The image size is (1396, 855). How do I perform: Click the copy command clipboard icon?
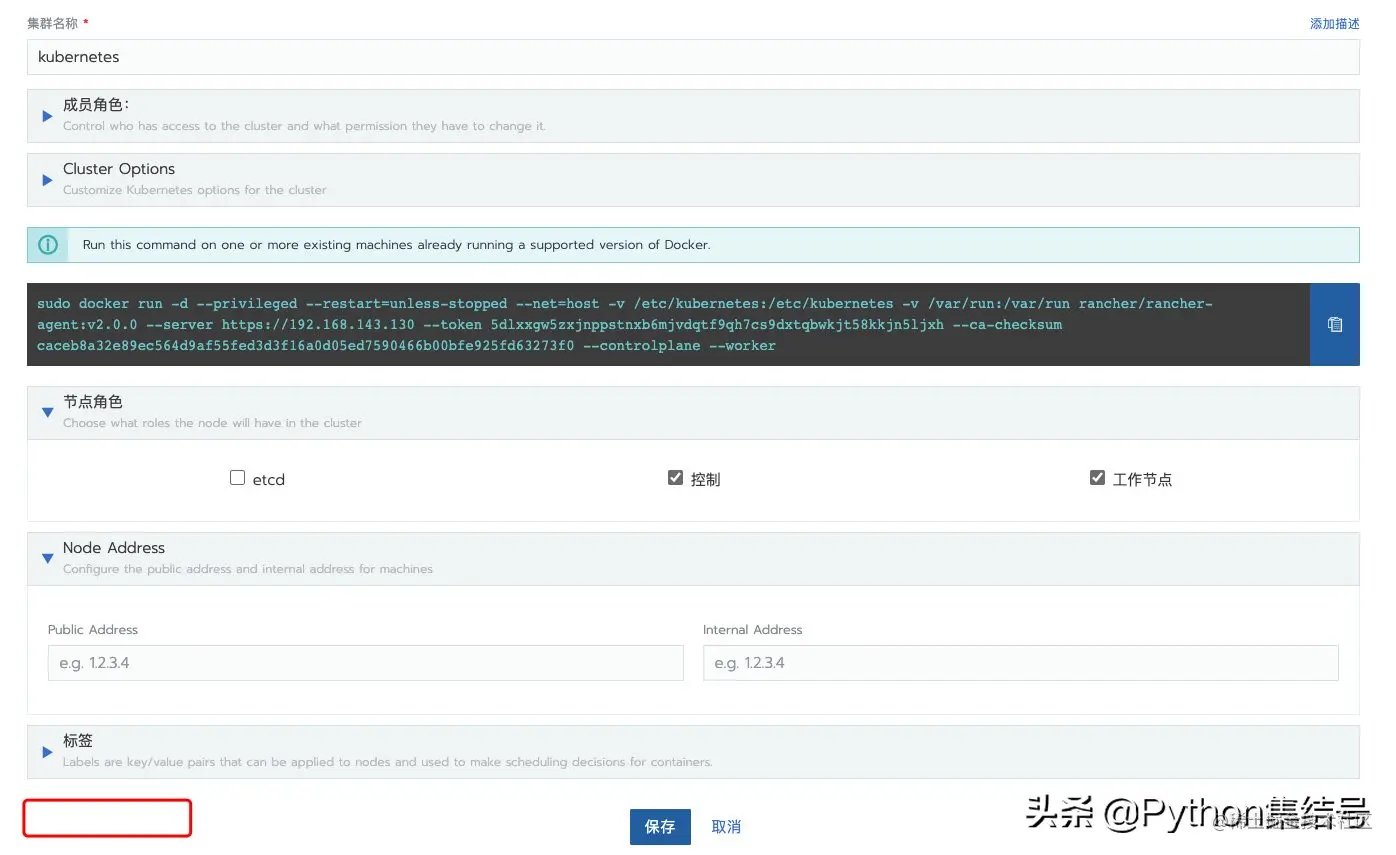(1335, 324)
